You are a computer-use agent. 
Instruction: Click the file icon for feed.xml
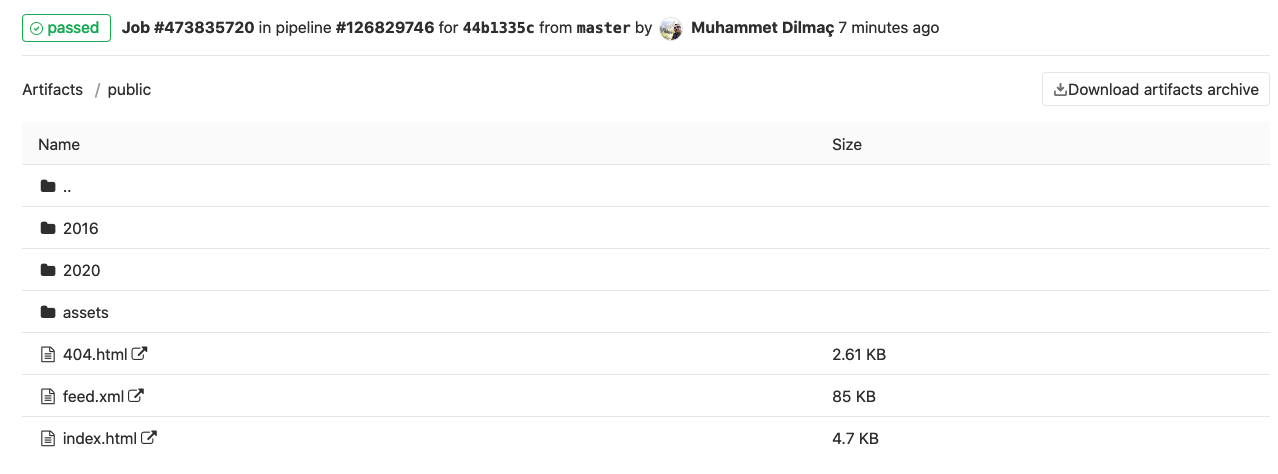click(47, 396)
